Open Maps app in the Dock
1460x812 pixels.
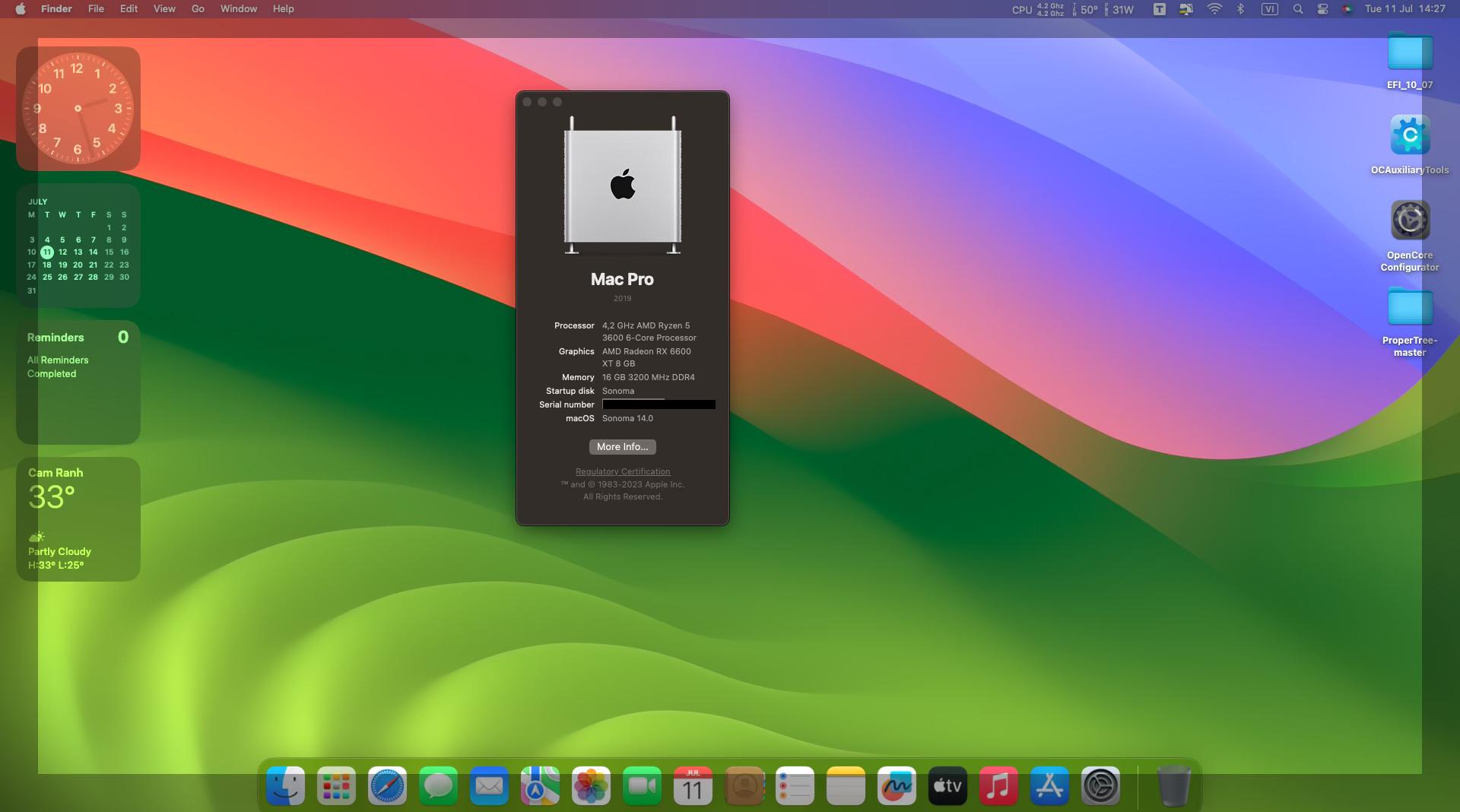[540, 785]
